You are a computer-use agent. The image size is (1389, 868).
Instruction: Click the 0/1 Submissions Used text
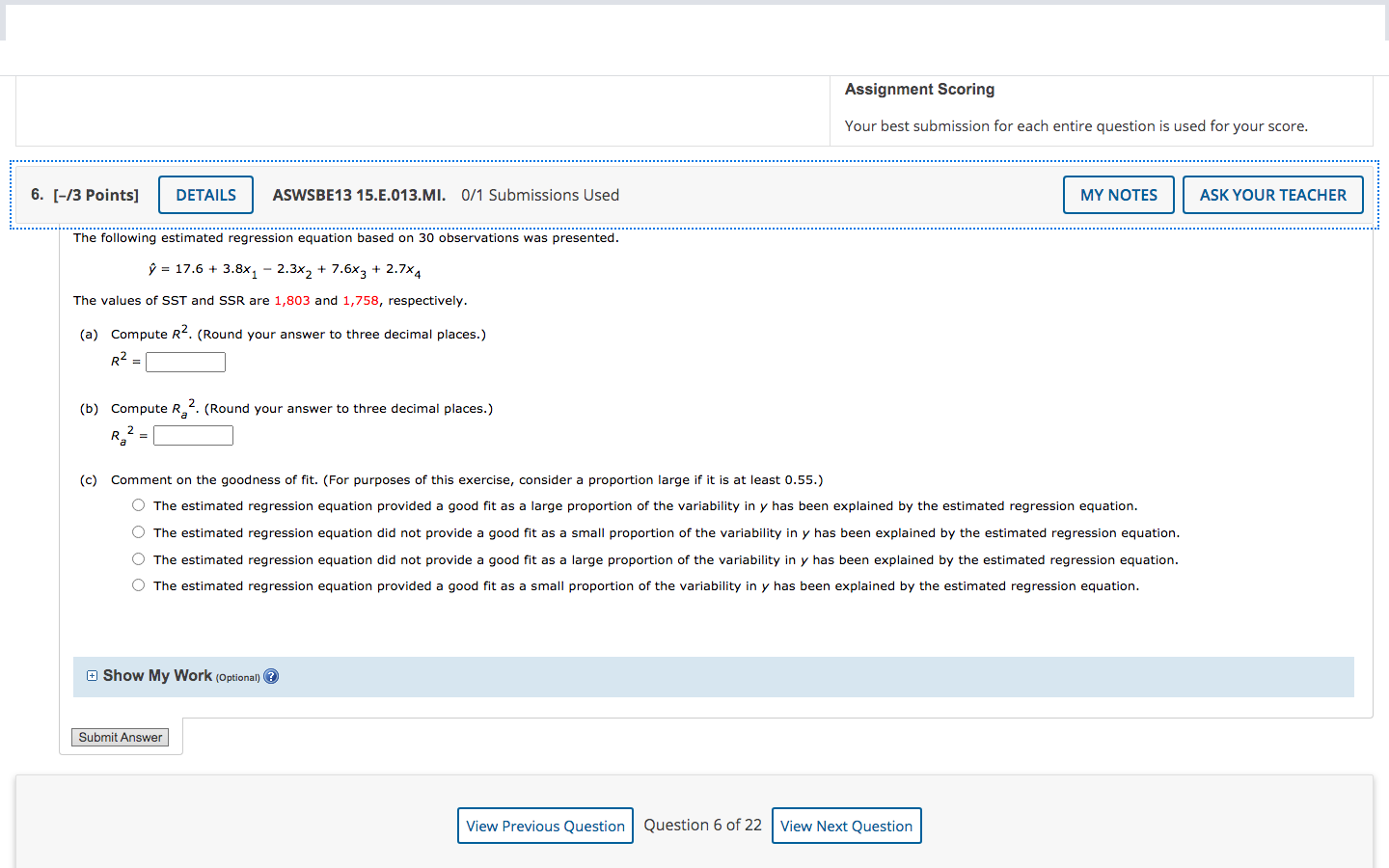coord(540,195)
